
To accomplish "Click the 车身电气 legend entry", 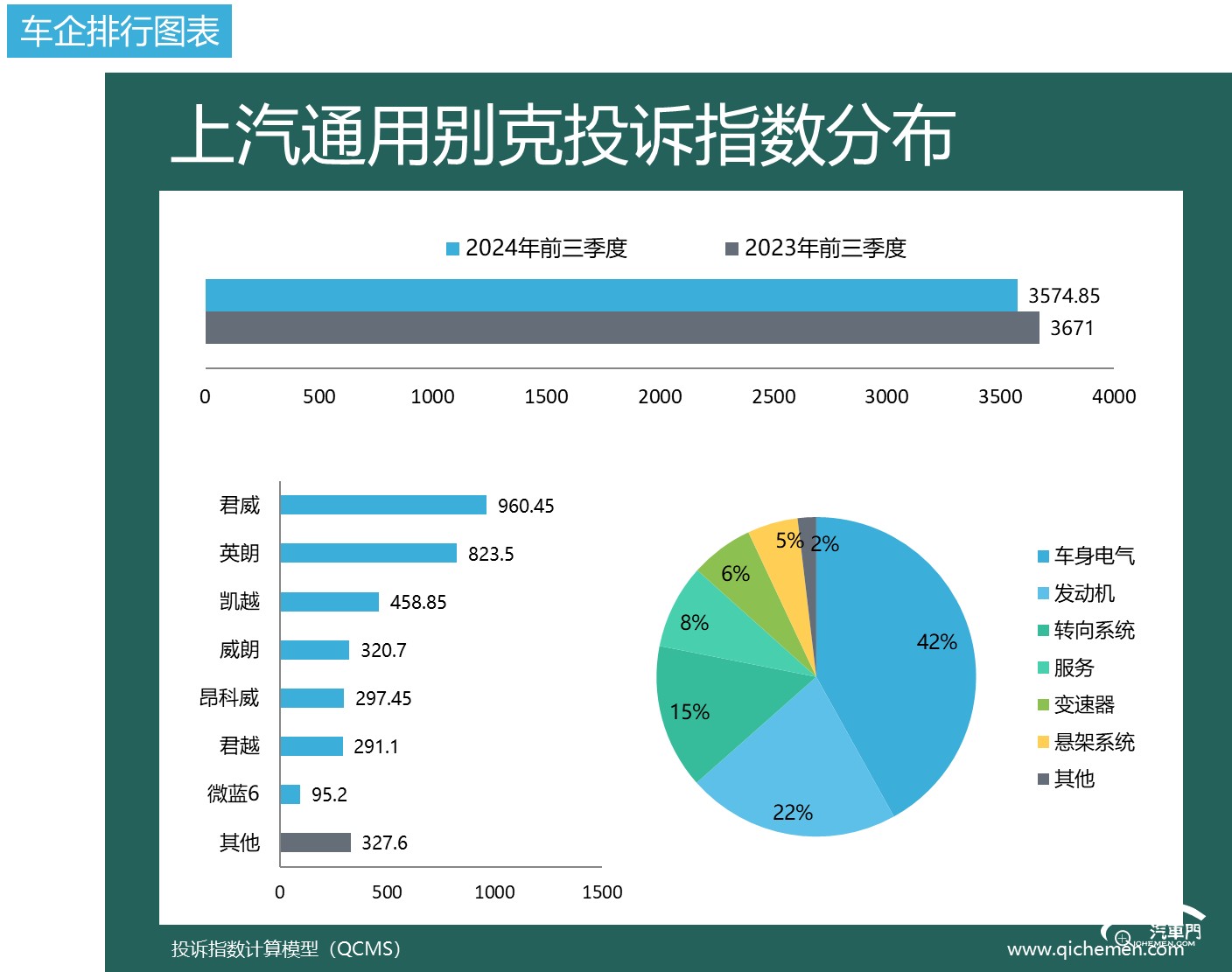I will coord(1086,556).
